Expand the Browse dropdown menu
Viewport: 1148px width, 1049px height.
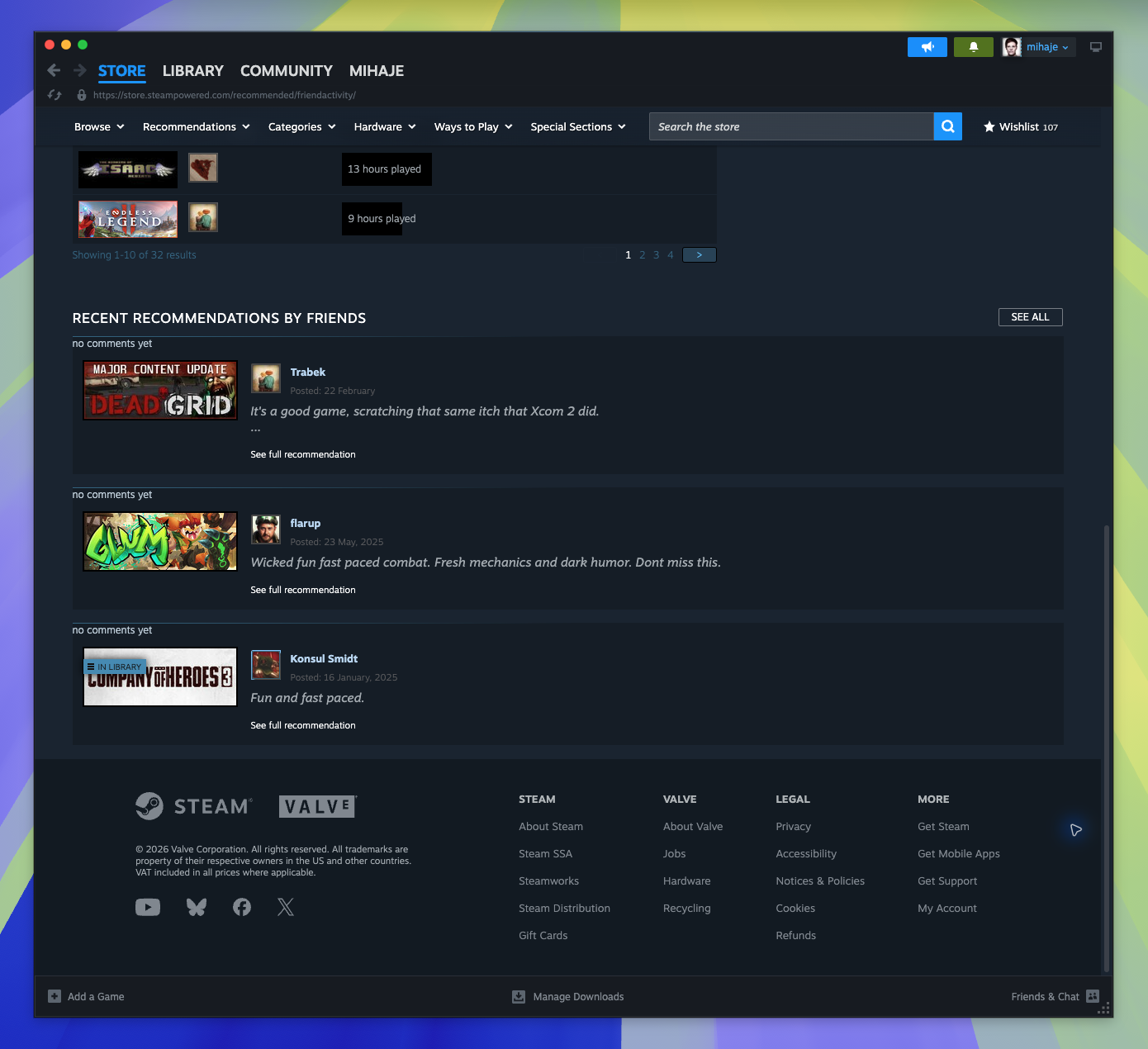99,126
